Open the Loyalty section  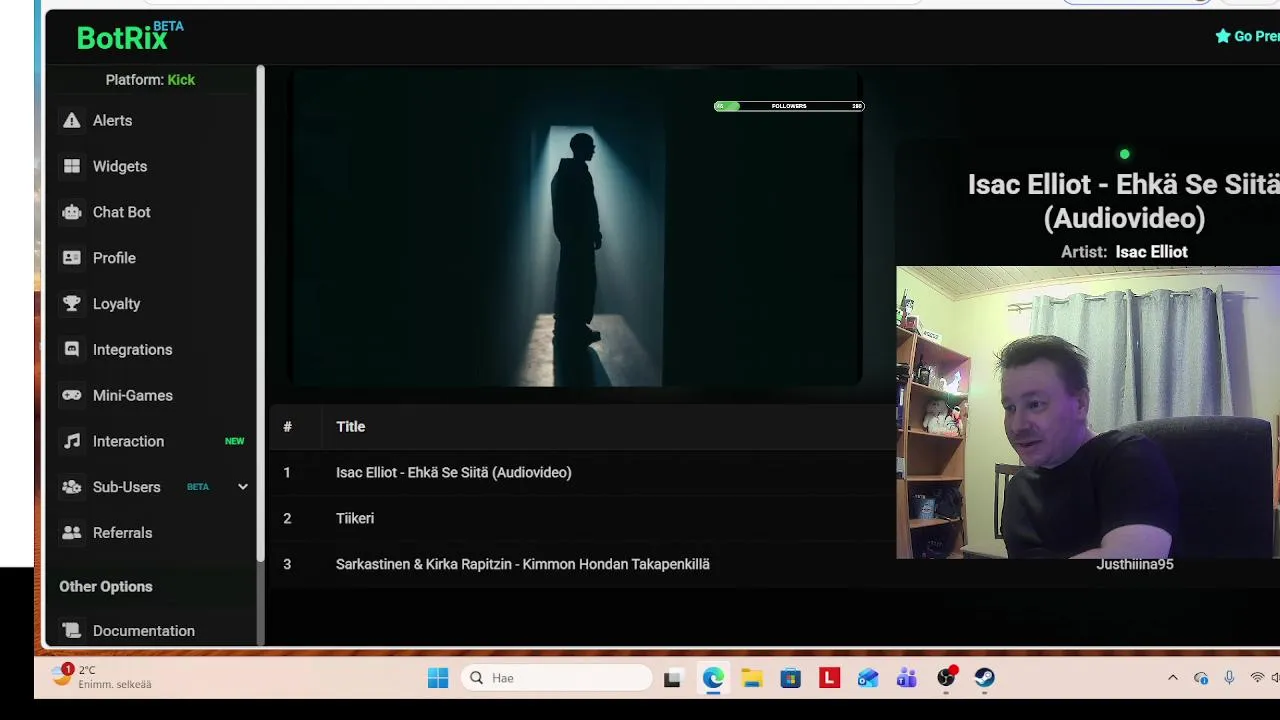116,304
